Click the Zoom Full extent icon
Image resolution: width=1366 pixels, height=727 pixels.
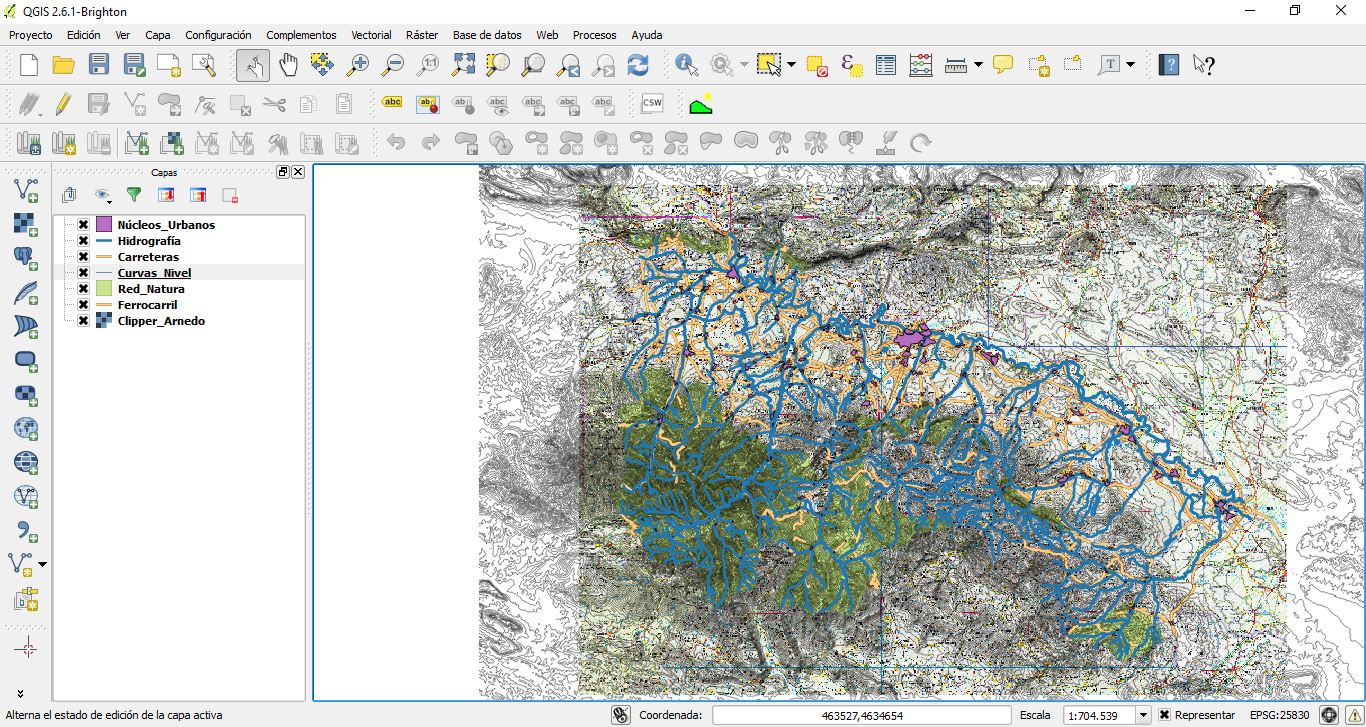[463, 65]
